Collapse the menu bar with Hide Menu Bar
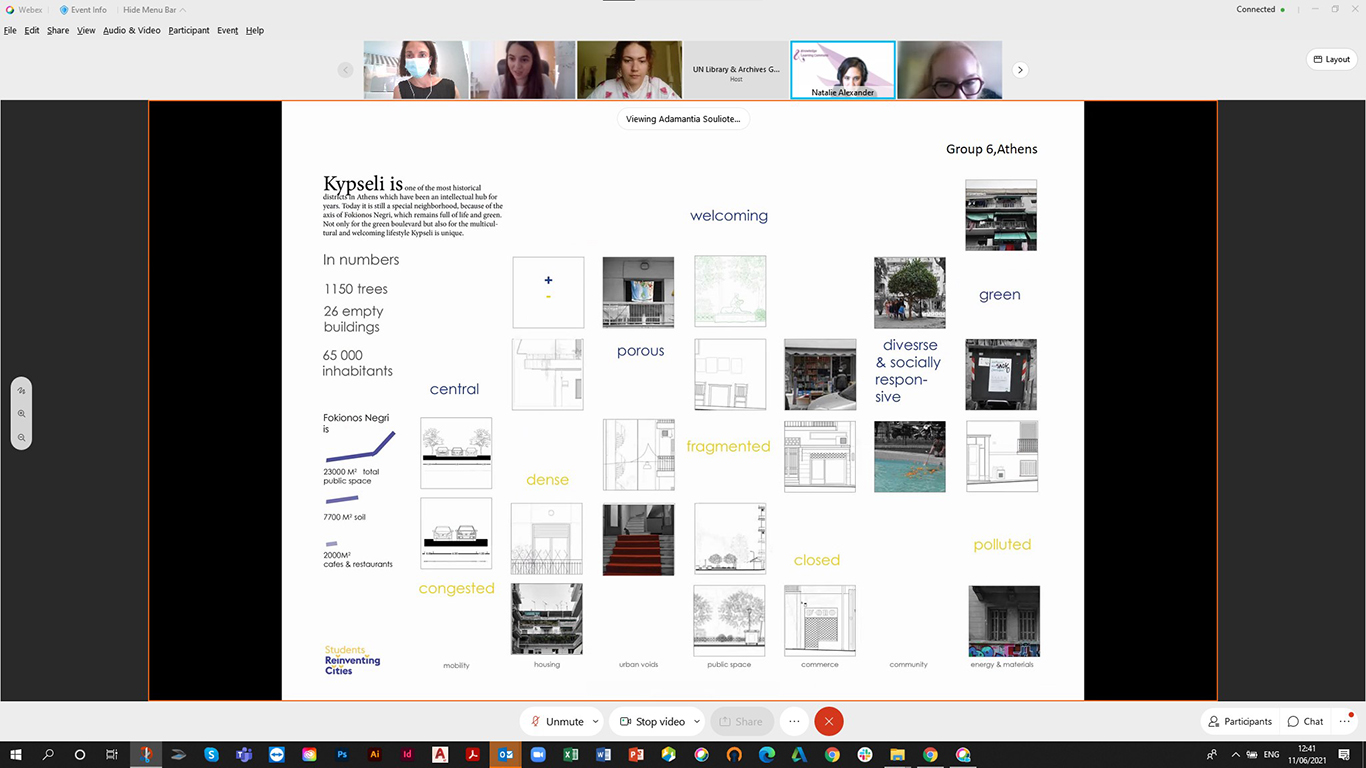The image size is (1366, 768). (150, 10)
